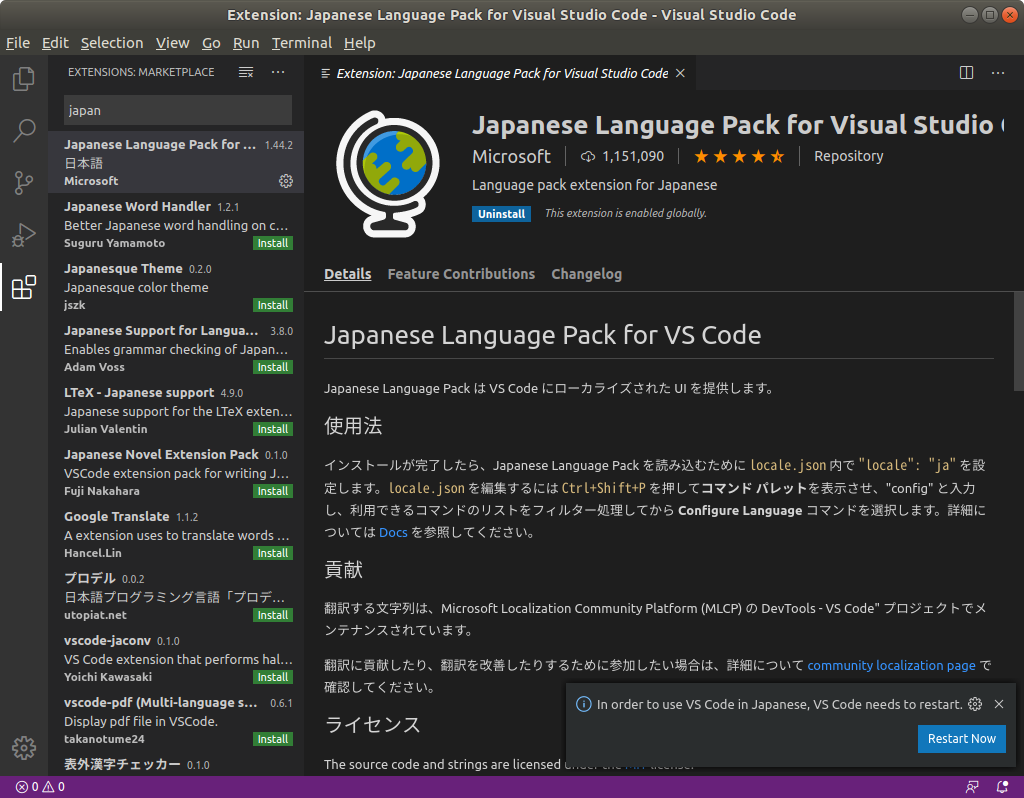The width and height of the screenshot is (1024, 798).
Task: Select 表外漢字チェッカー extension entry
Action: click(x=176, y=764)
